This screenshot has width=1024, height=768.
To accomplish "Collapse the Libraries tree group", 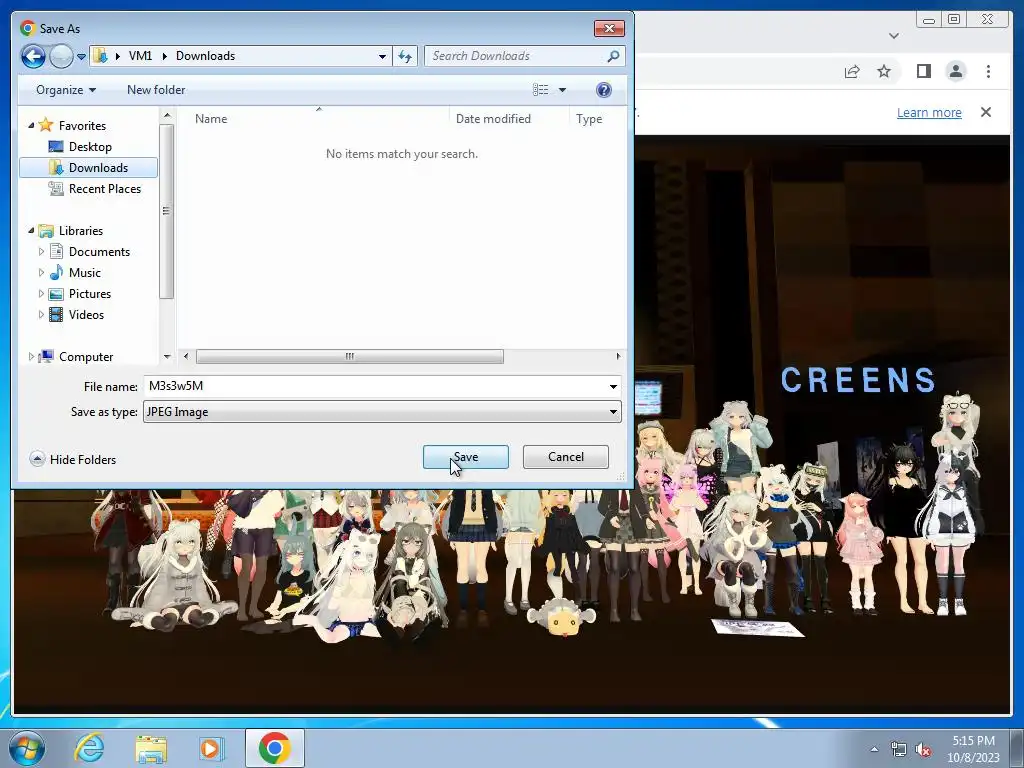I will coord(31,231).
